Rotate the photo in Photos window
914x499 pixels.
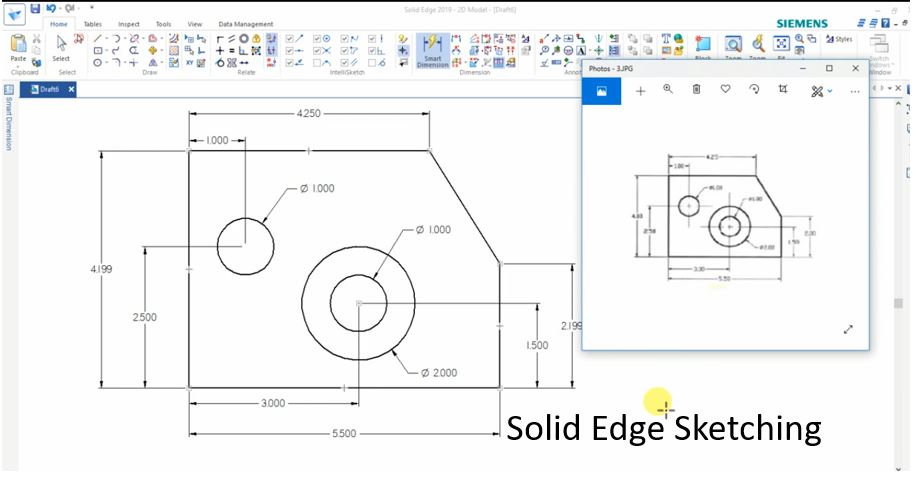754,89
